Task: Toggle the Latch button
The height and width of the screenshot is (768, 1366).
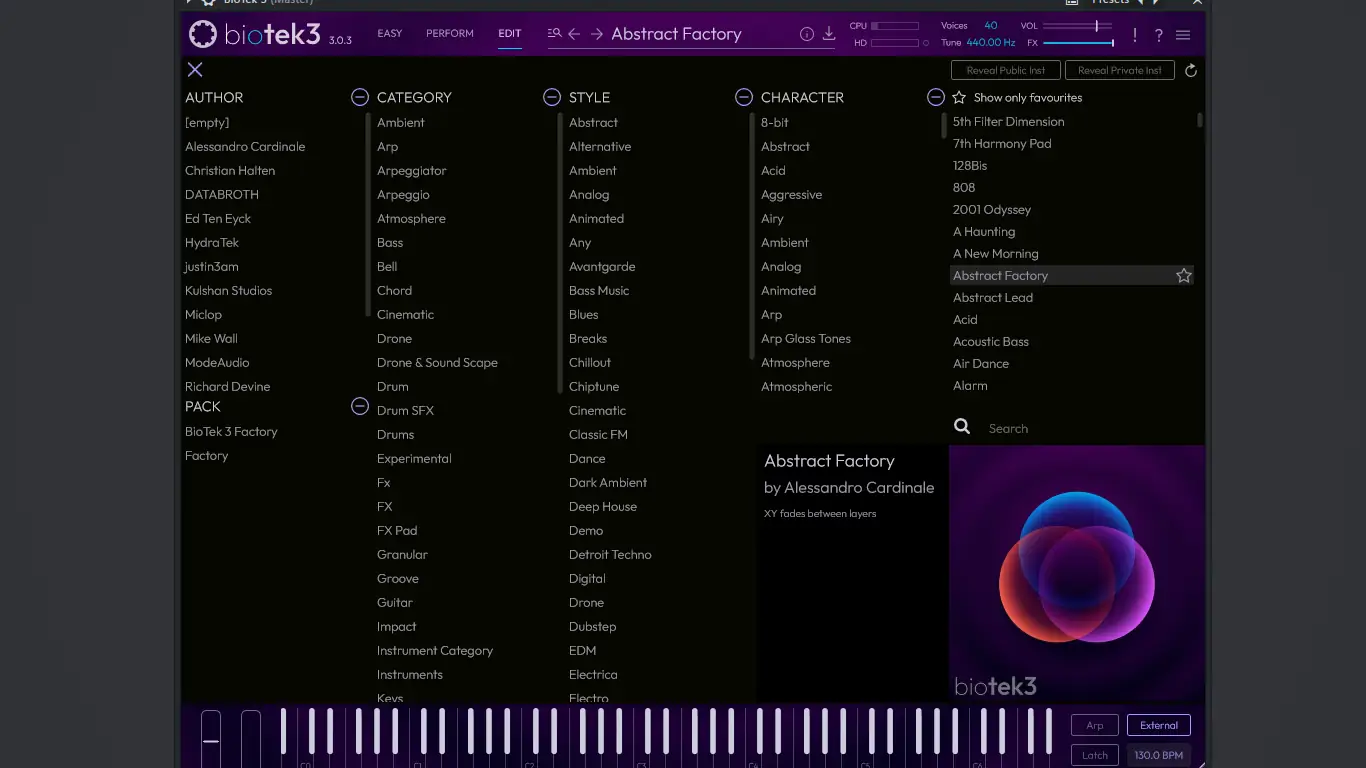Action: tap(1095, 755)
